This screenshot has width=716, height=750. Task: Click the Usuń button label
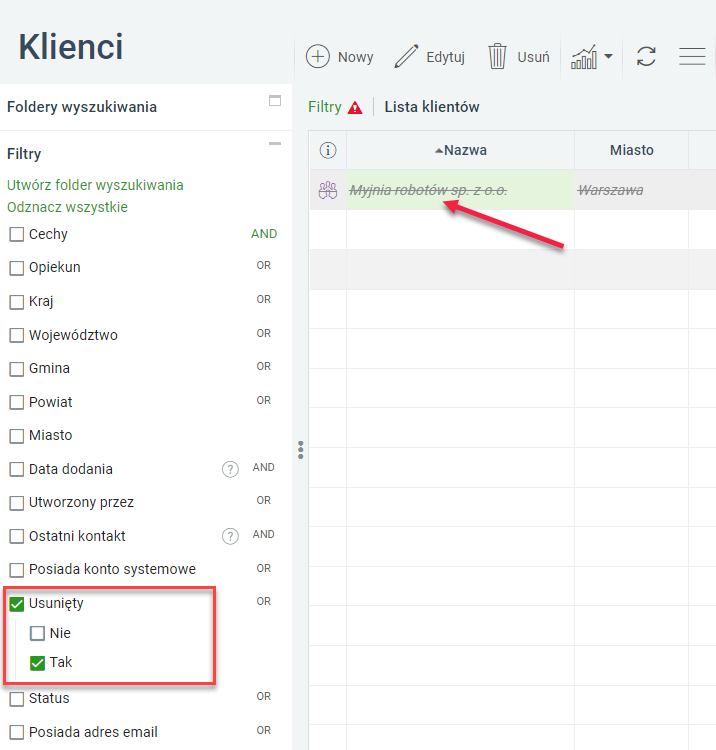tap(533, 57)
